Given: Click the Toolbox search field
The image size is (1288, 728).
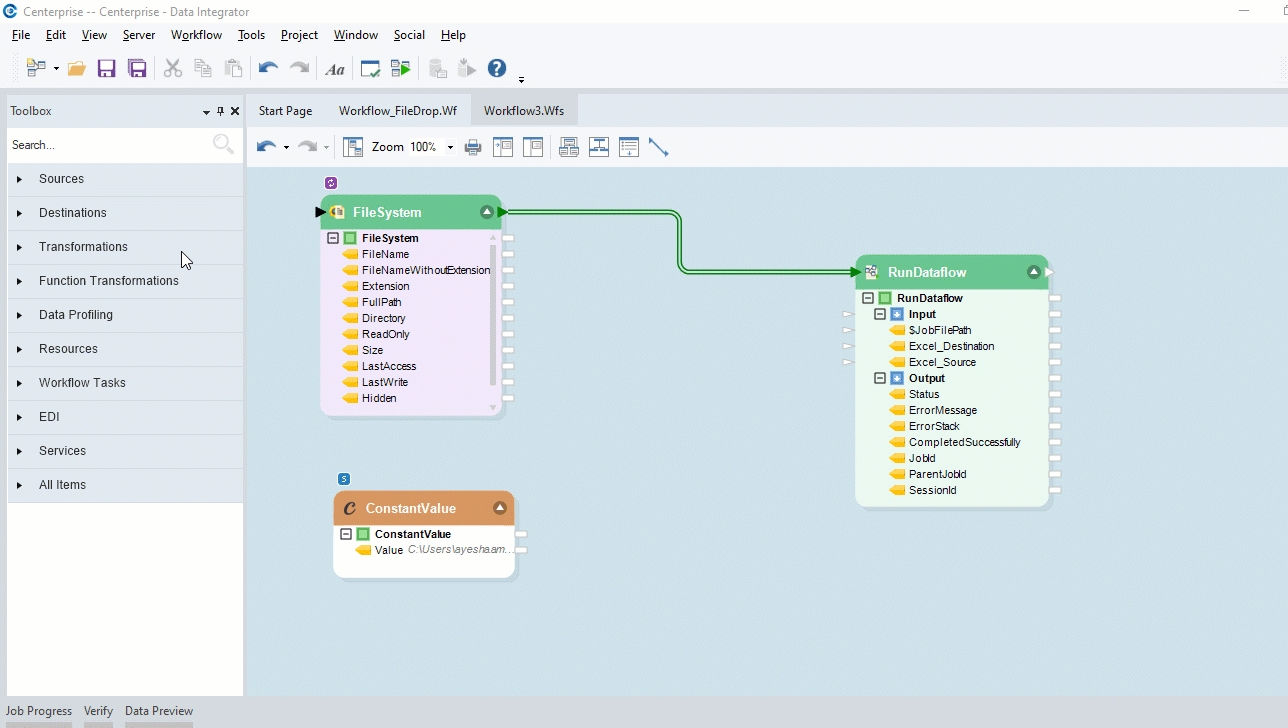Looking at the screenshot, I should tap(108, 145).
